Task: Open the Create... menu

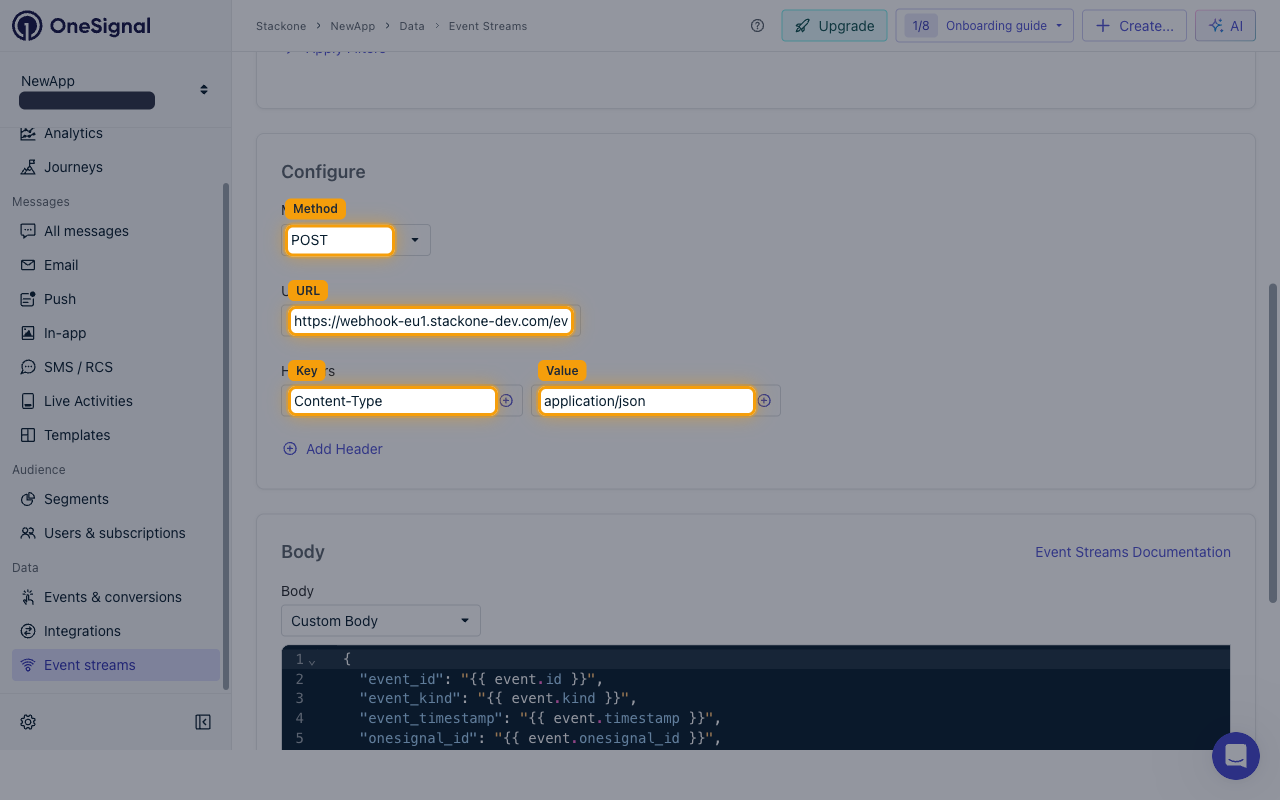Action: click(1134, 26)
